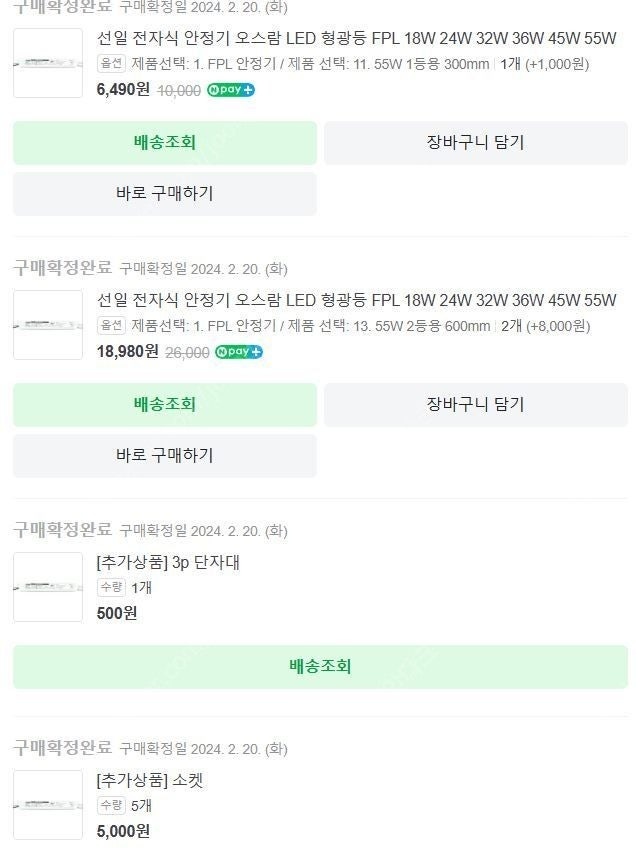
Task: Open 배송조회 for the 3p 단자대 order
Action: (x=318, y=664)
